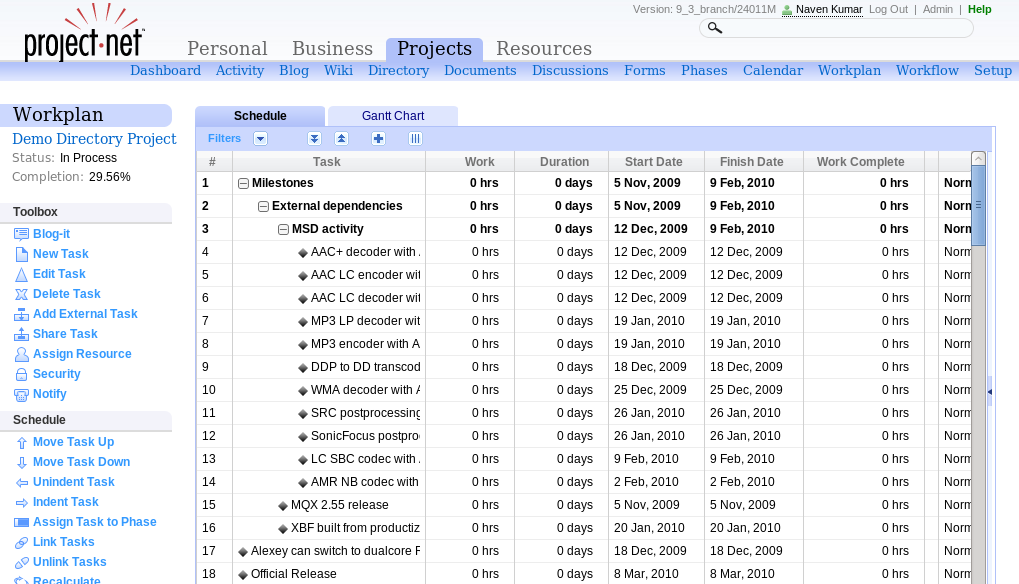
Task: Click into the top search field
Action: [x=840, y=28]
